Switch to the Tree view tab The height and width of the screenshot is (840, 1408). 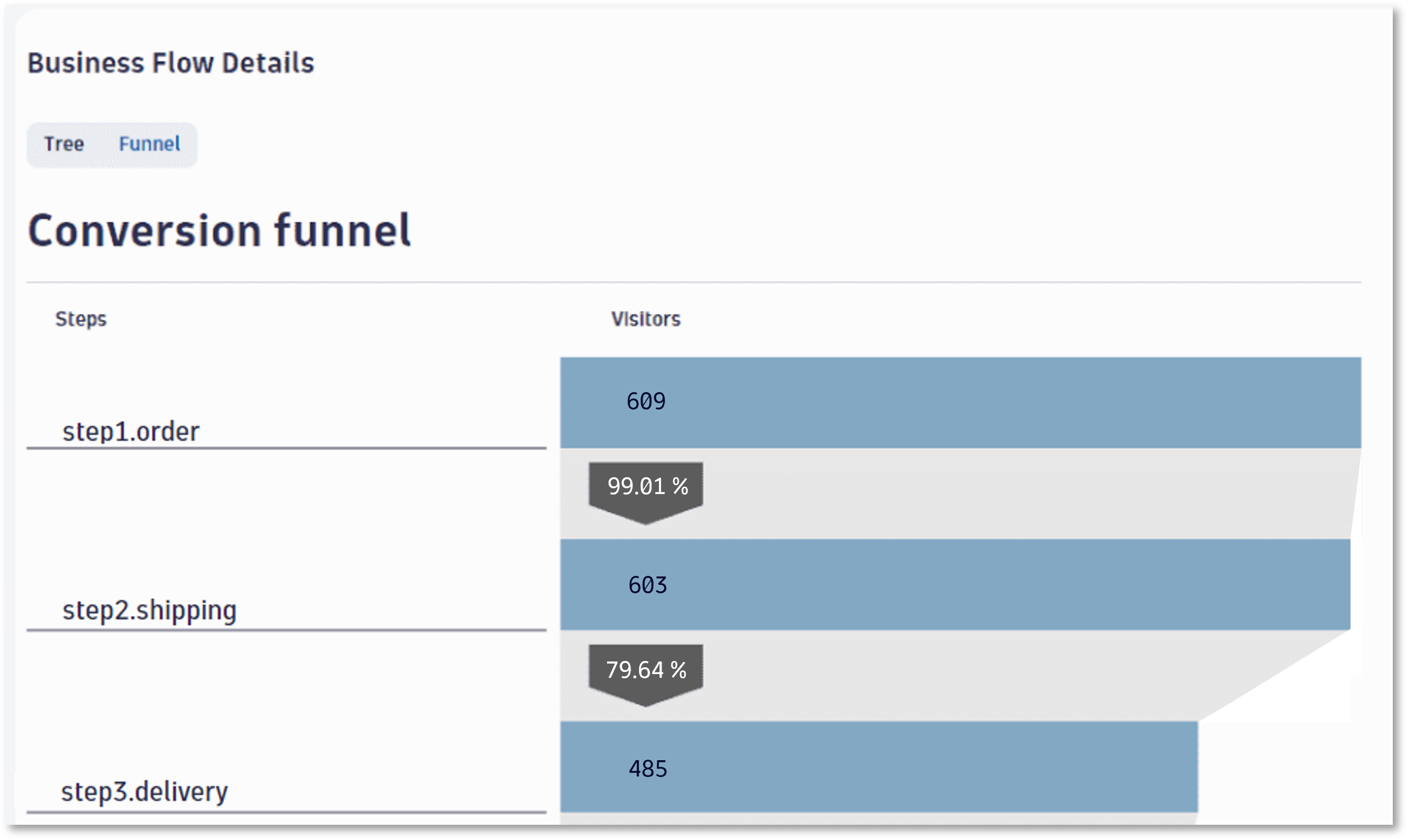64,144
